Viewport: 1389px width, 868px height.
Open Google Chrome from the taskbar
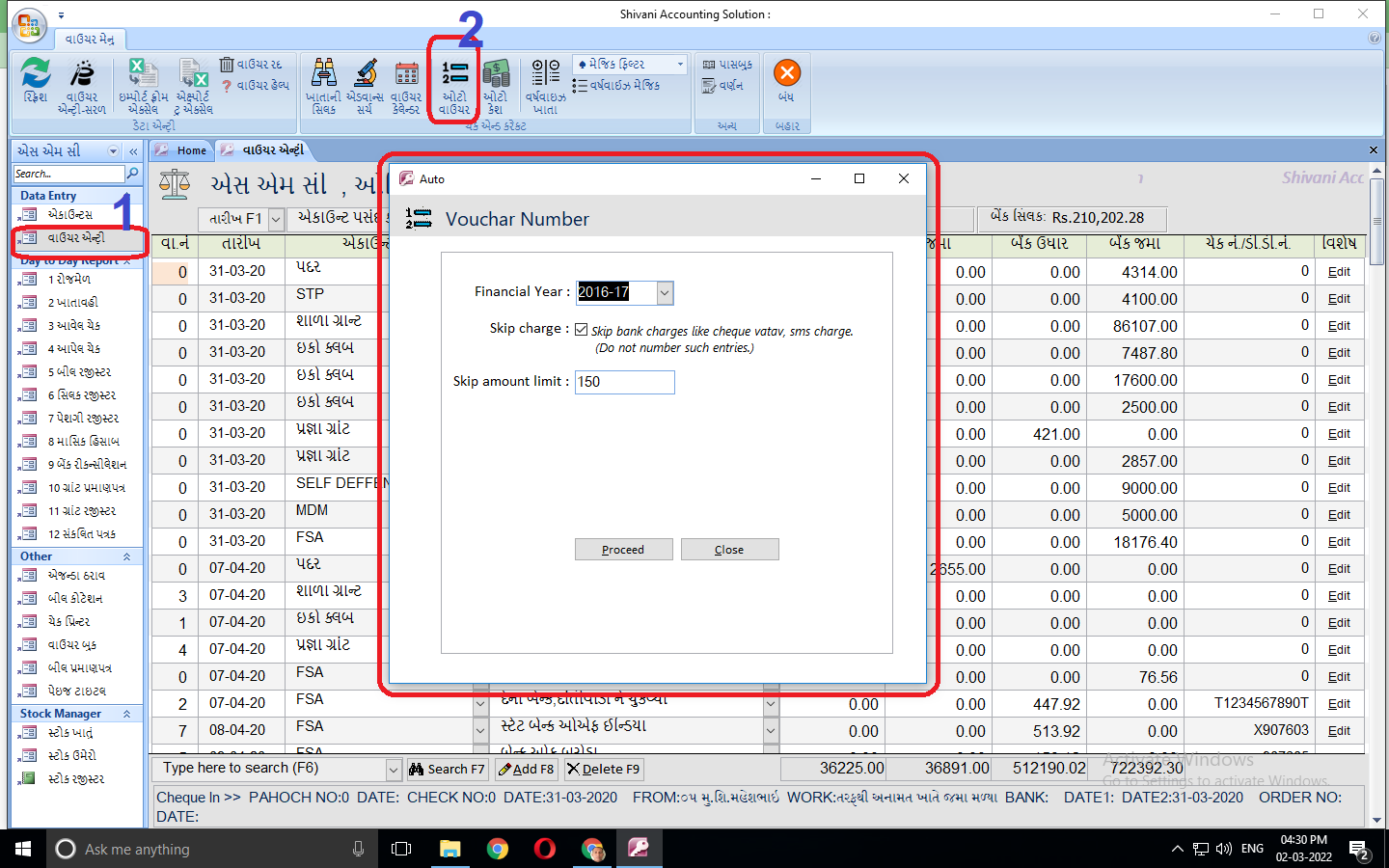tap(498, 849)
